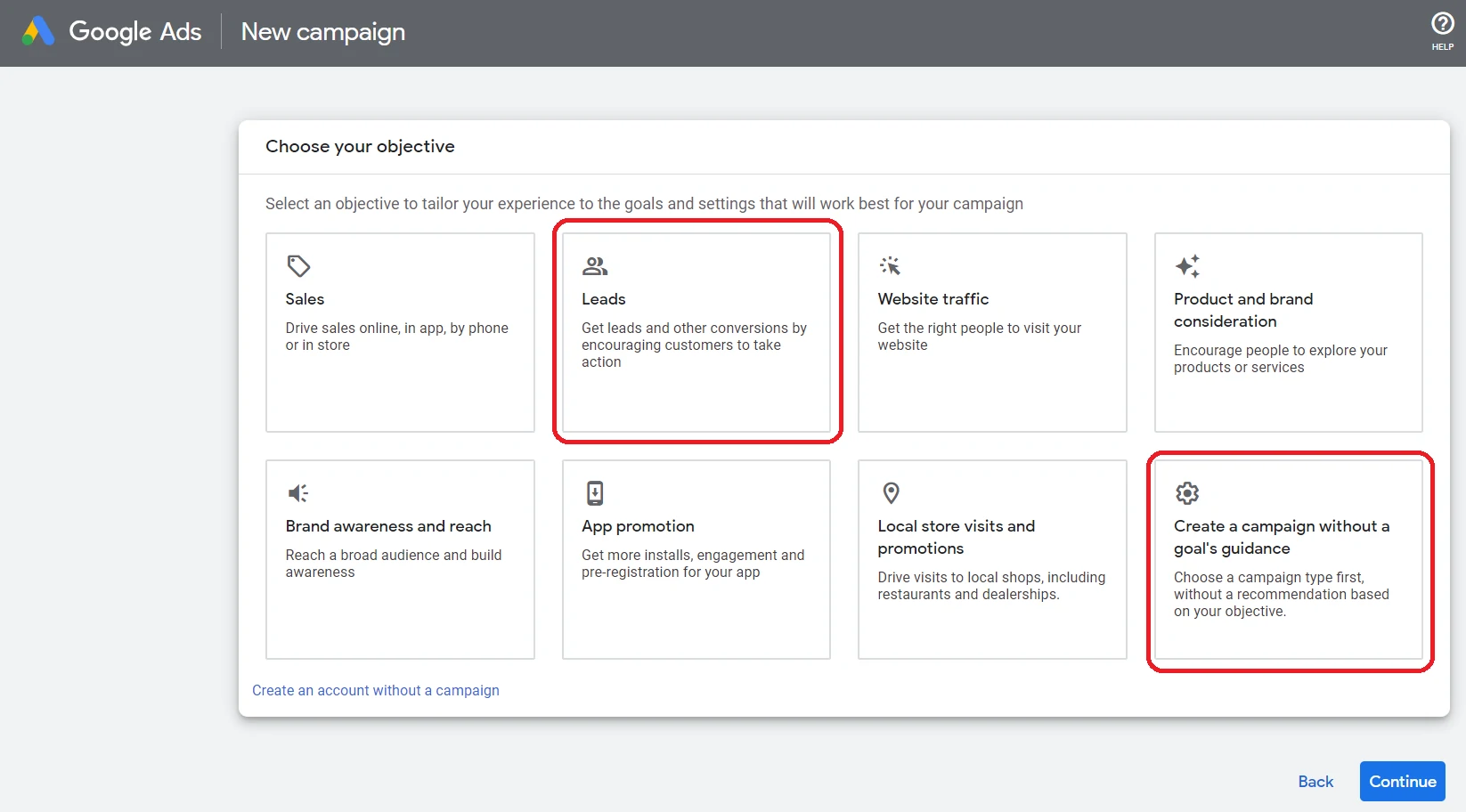
Task: Click 'Reach a broad audience' description
Action: (x=394, y=564)
